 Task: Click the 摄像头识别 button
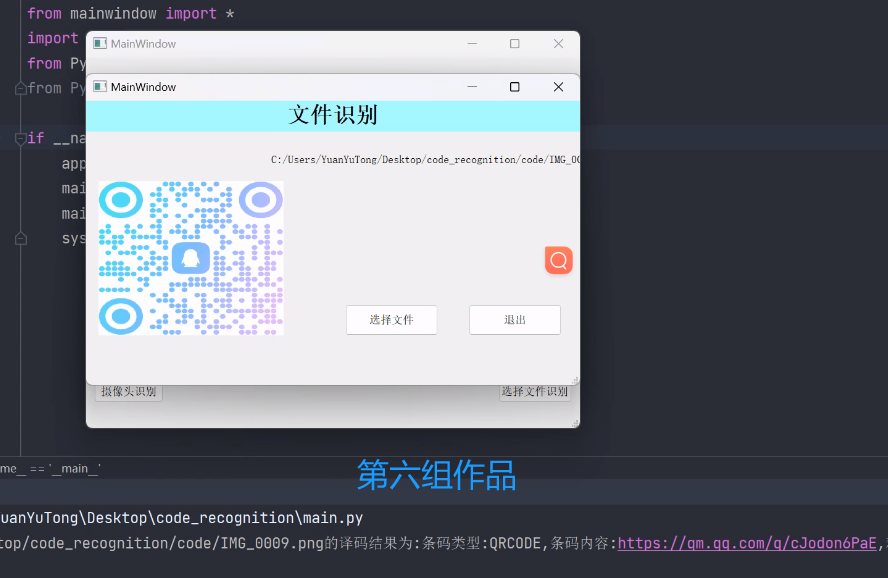tap(128, 392)
